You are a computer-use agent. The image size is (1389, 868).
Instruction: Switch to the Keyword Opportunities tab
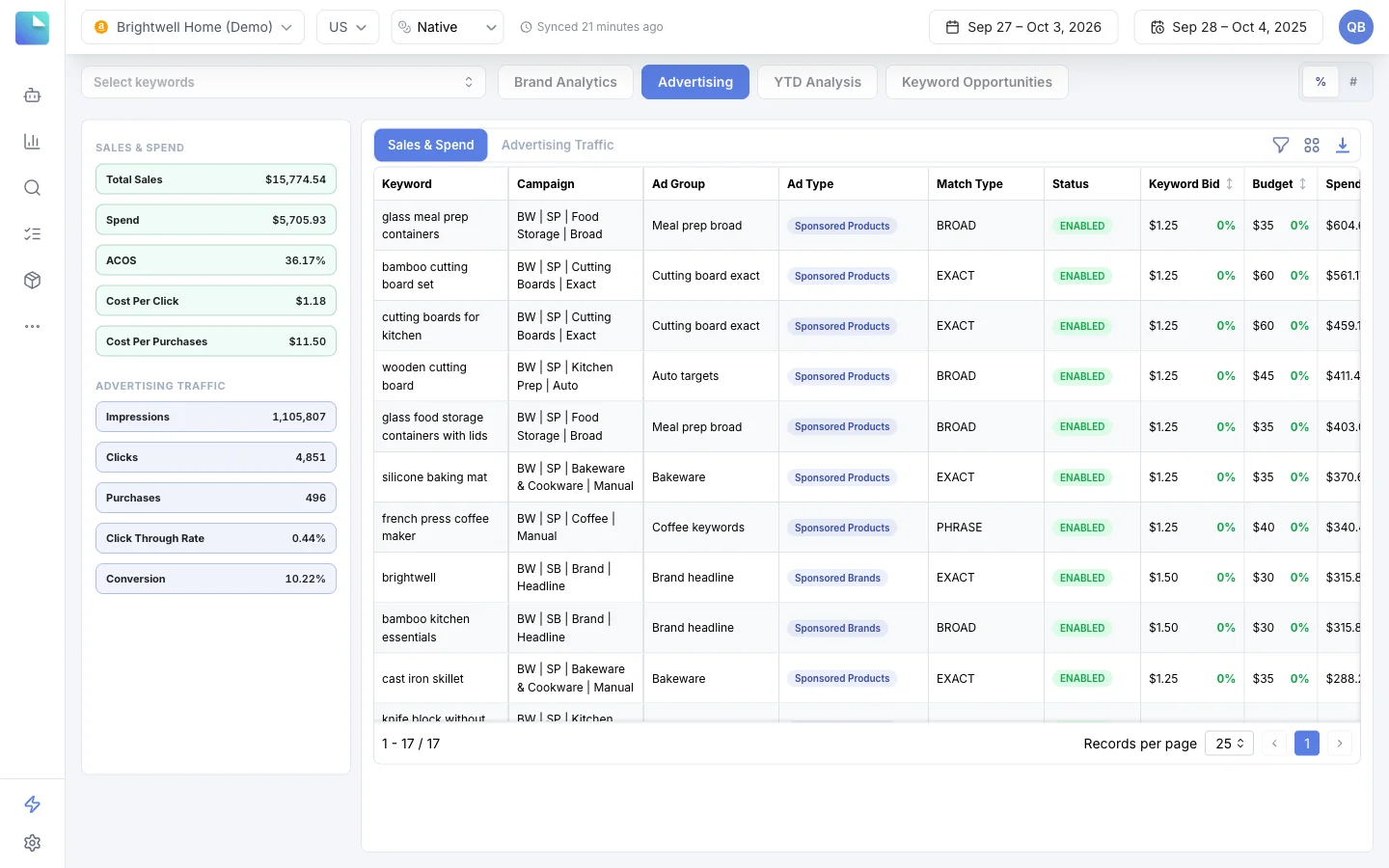(x=976, y=82)
